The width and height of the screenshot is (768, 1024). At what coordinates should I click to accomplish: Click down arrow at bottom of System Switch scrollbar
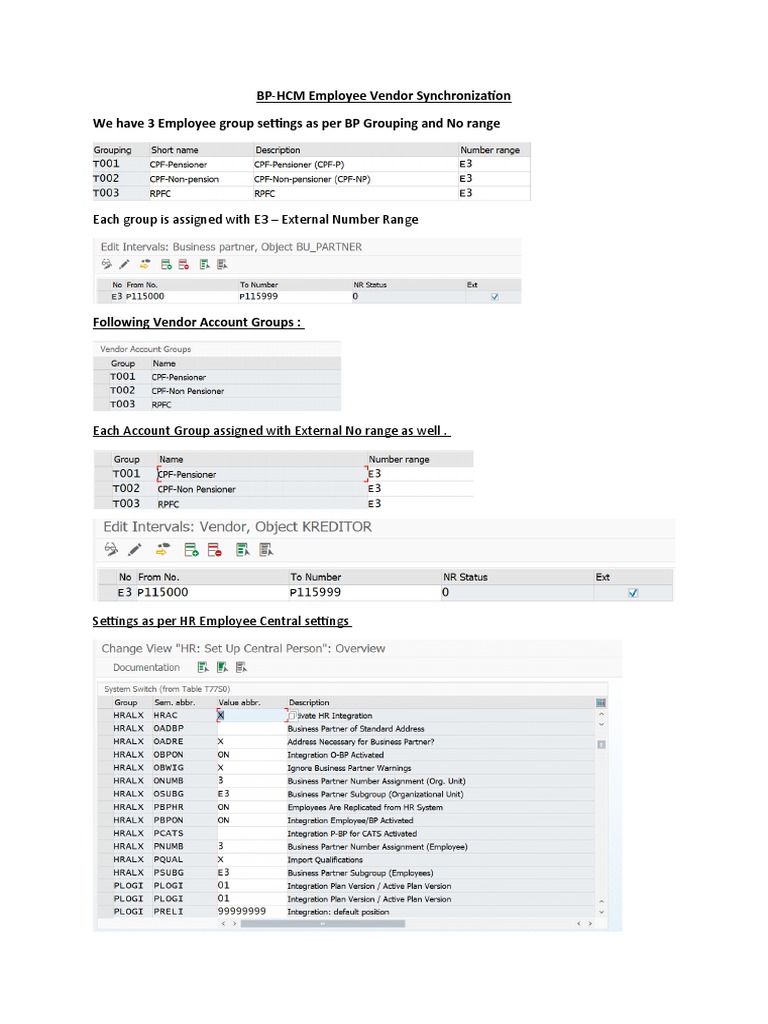(601, 912)
